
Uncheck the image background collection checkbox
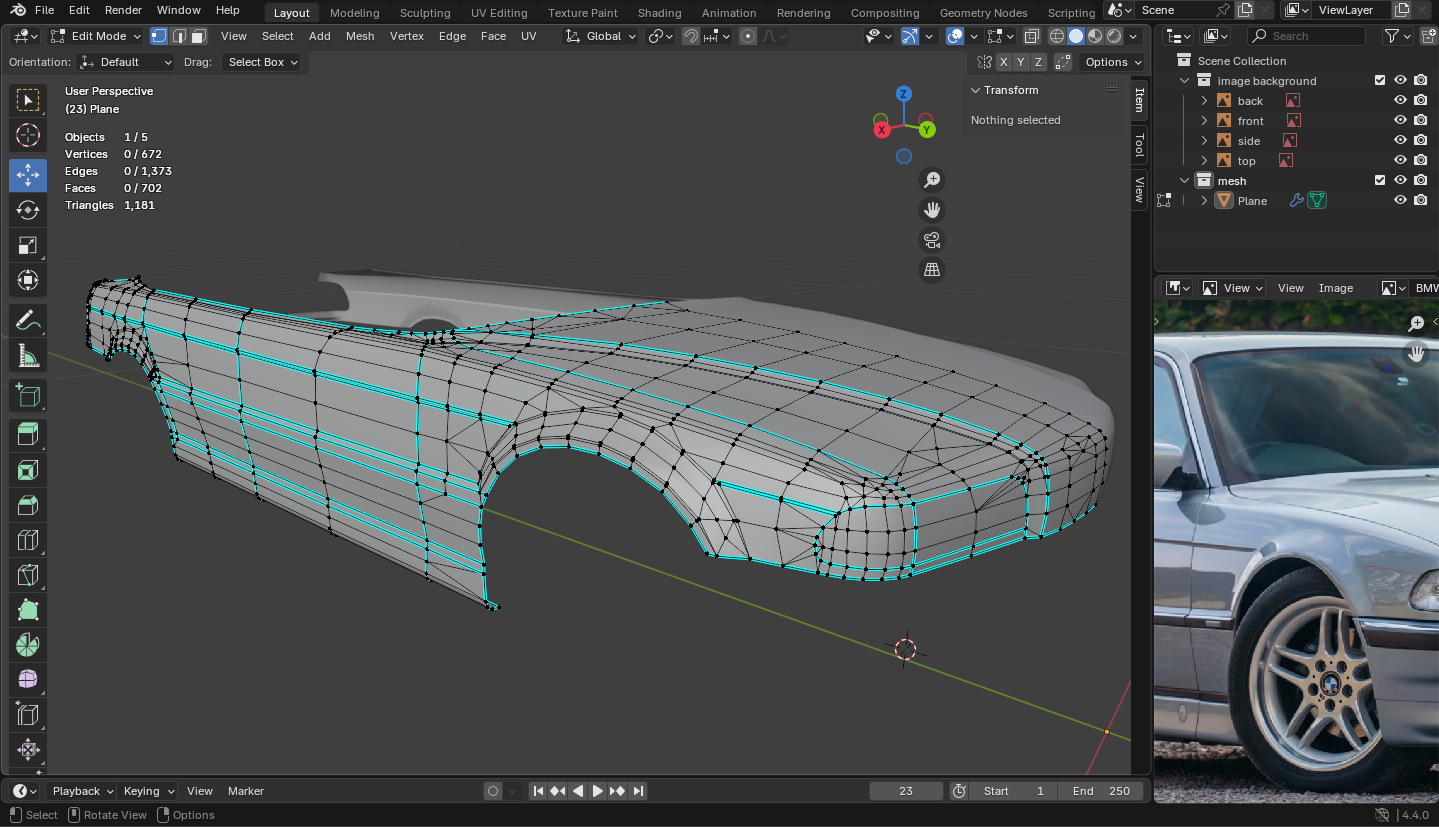1380,81
